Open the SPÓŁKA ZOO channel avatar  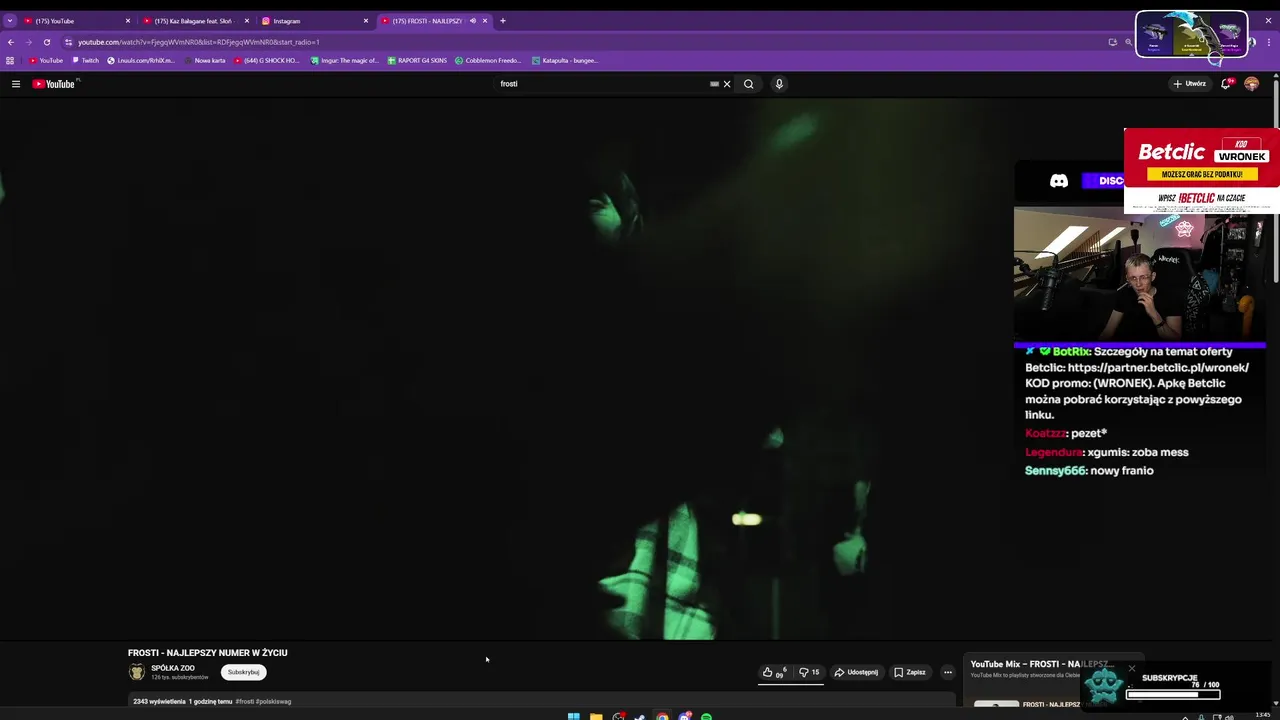137,672
